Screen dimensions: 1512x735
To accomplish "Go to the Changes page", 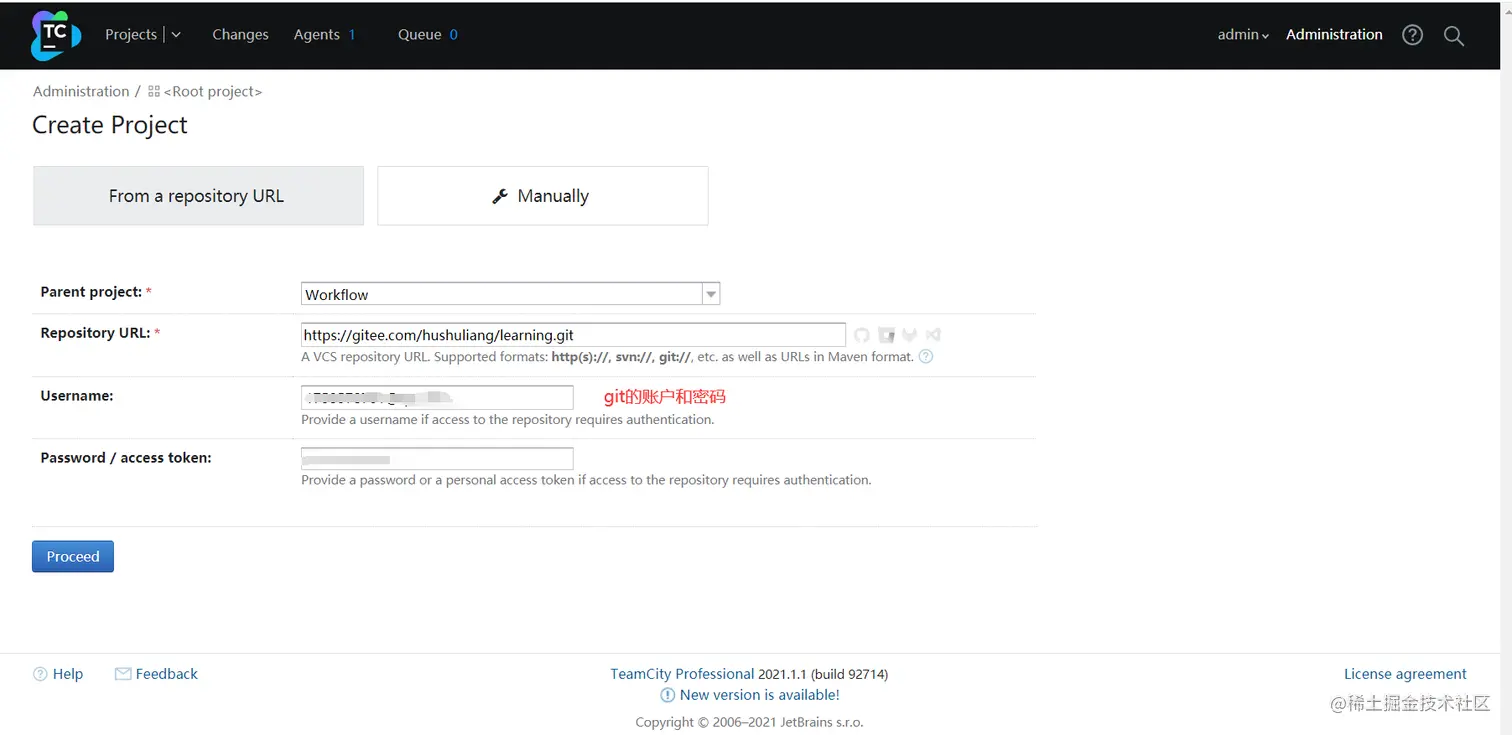I will click(x=240, y=34).
